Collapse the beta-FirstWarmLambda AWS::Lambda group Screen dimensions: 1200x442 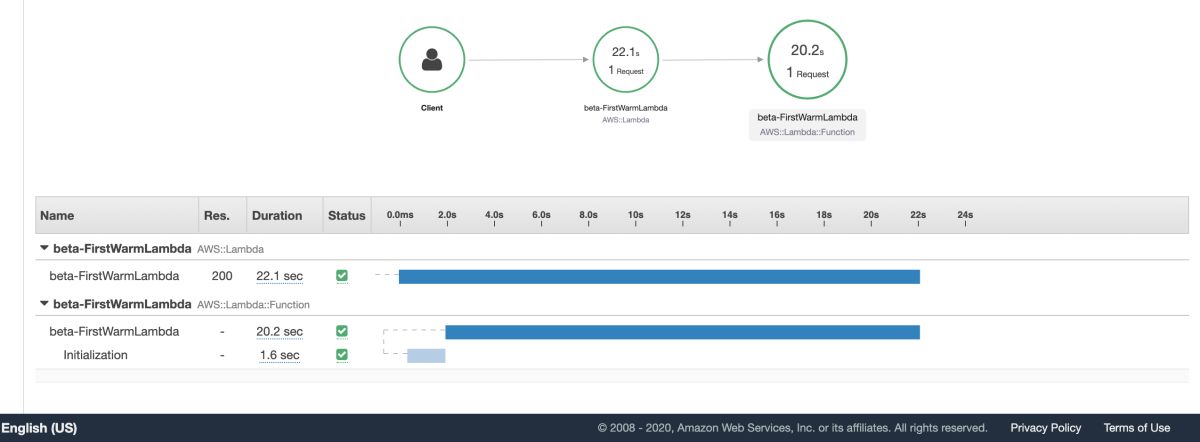point(43,247)
